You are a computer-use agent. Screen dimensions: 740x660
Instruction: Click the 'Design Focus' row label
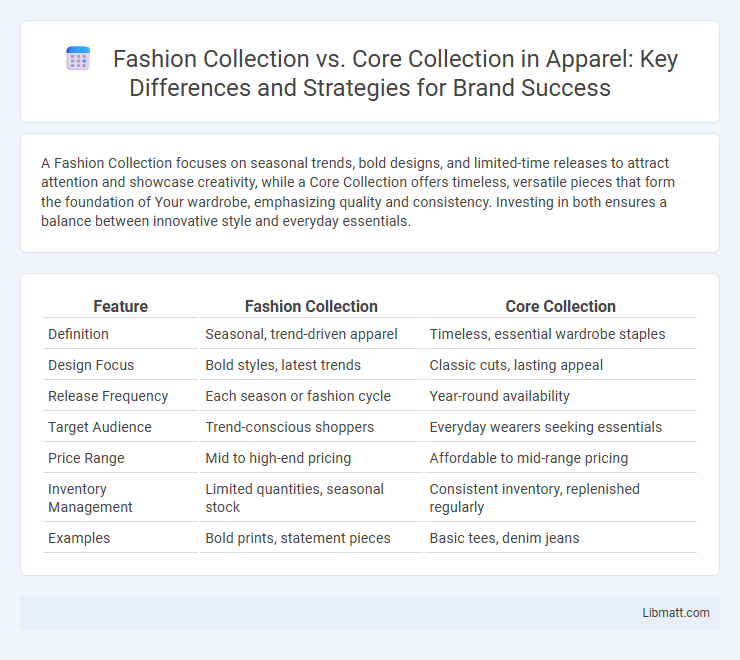(x=91, y=365)
